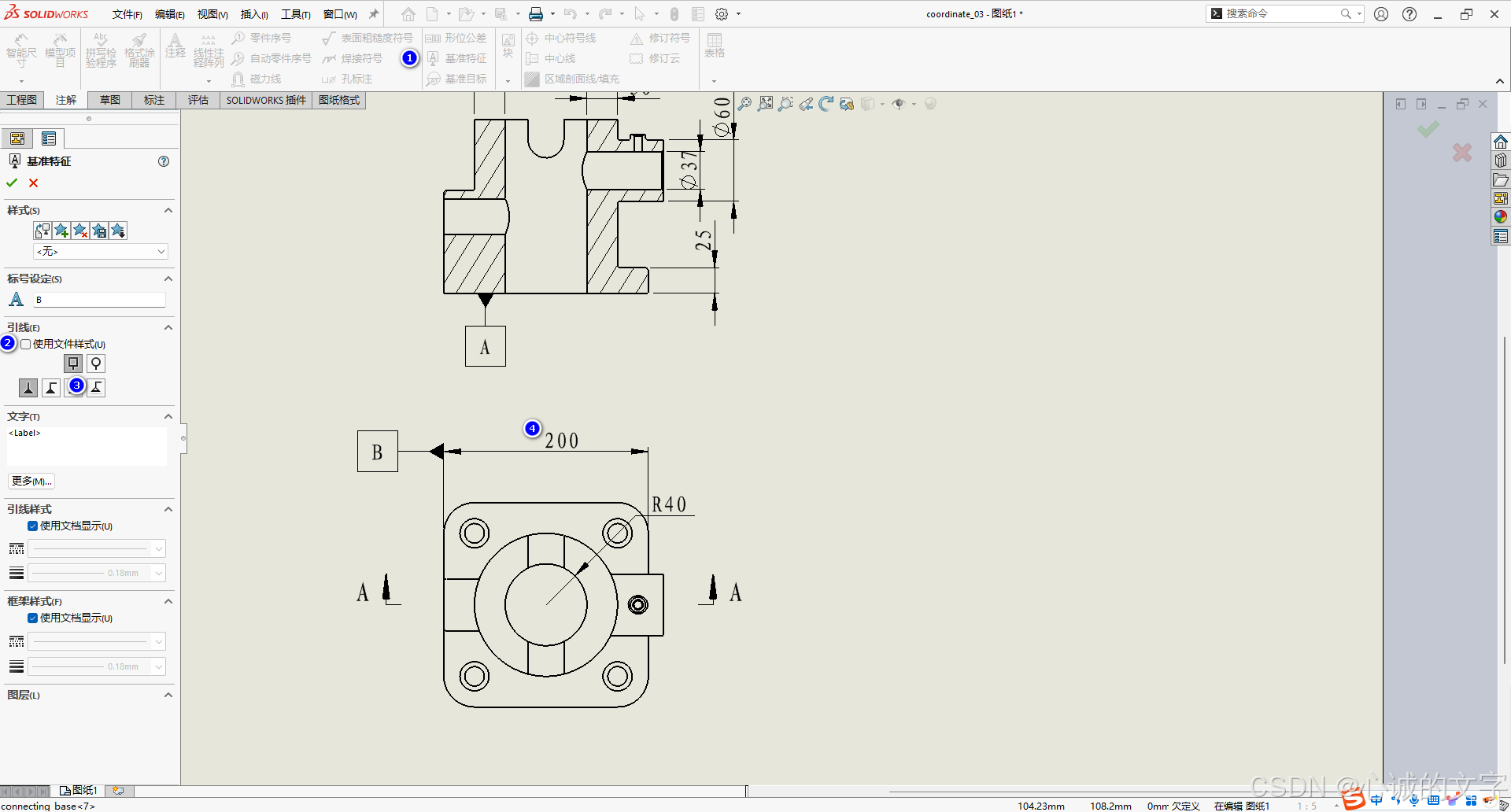Screen dimensions: 1511x812
Task: Collapse the 引线样式 section
Action: (x=168, y=509)
